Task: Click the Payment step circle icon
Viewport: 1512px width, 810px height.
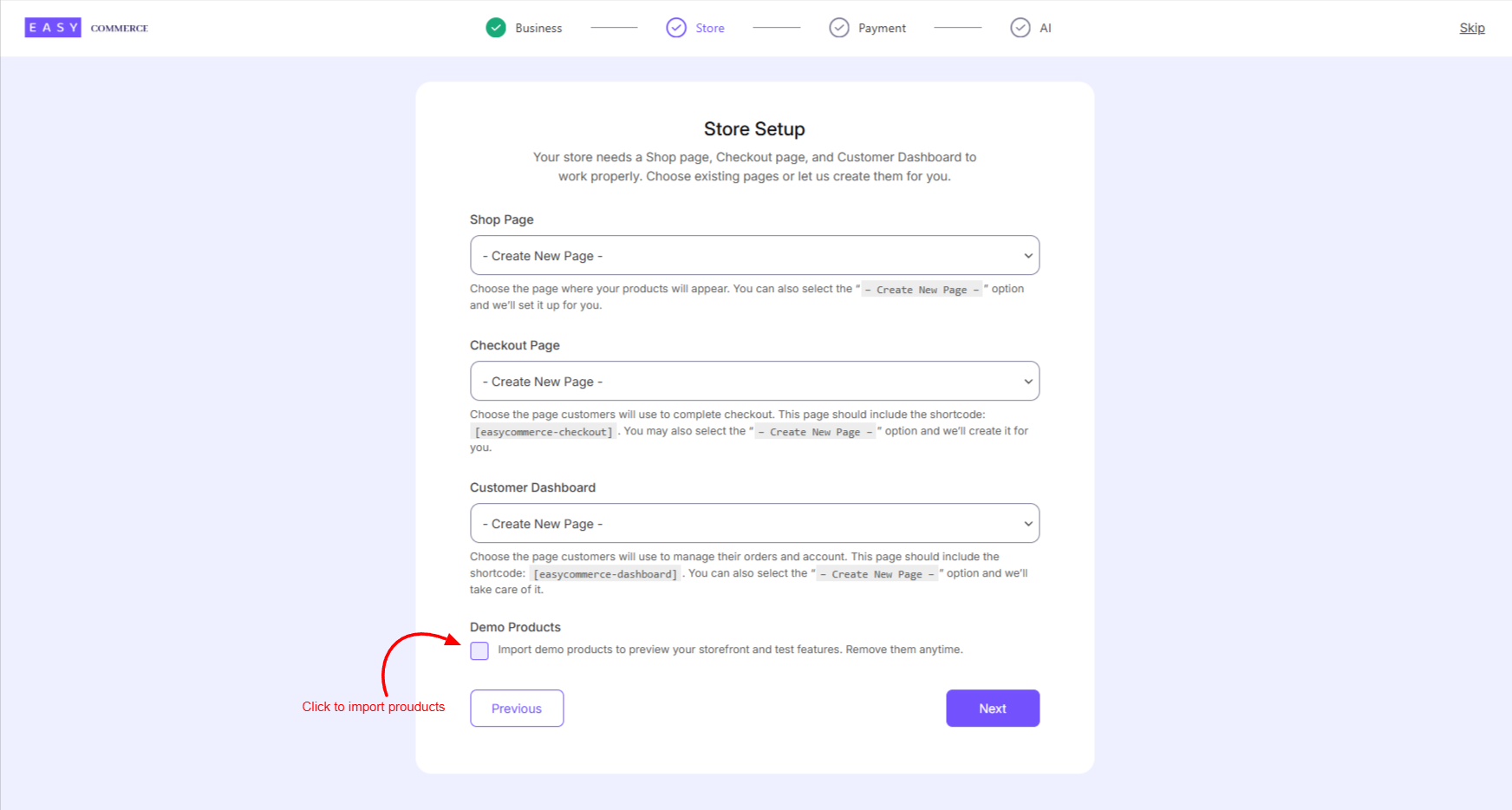Action: point(839,28)
